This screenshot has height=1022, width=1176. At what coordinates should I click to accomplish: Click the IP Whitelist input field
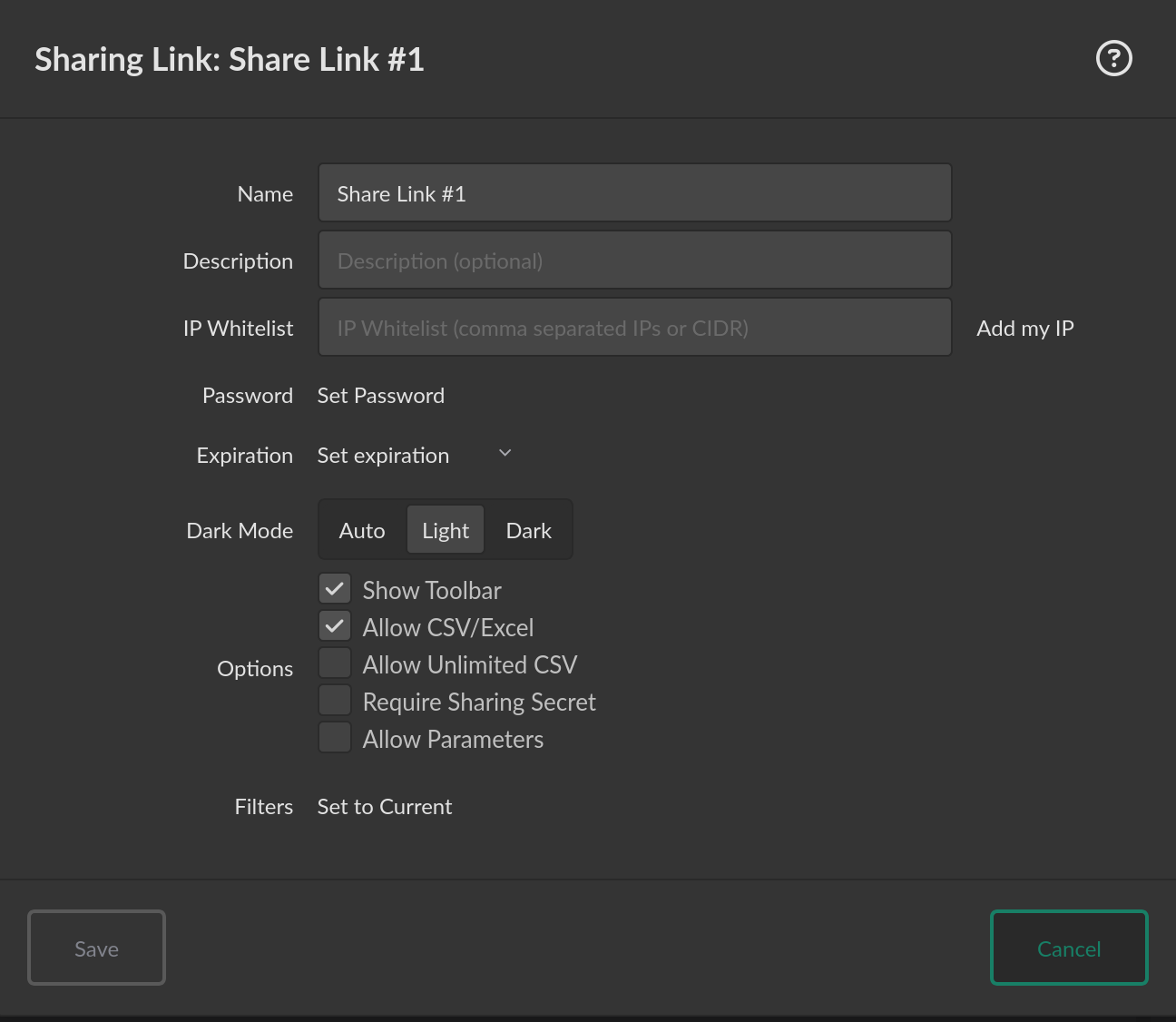click(634, 328)
